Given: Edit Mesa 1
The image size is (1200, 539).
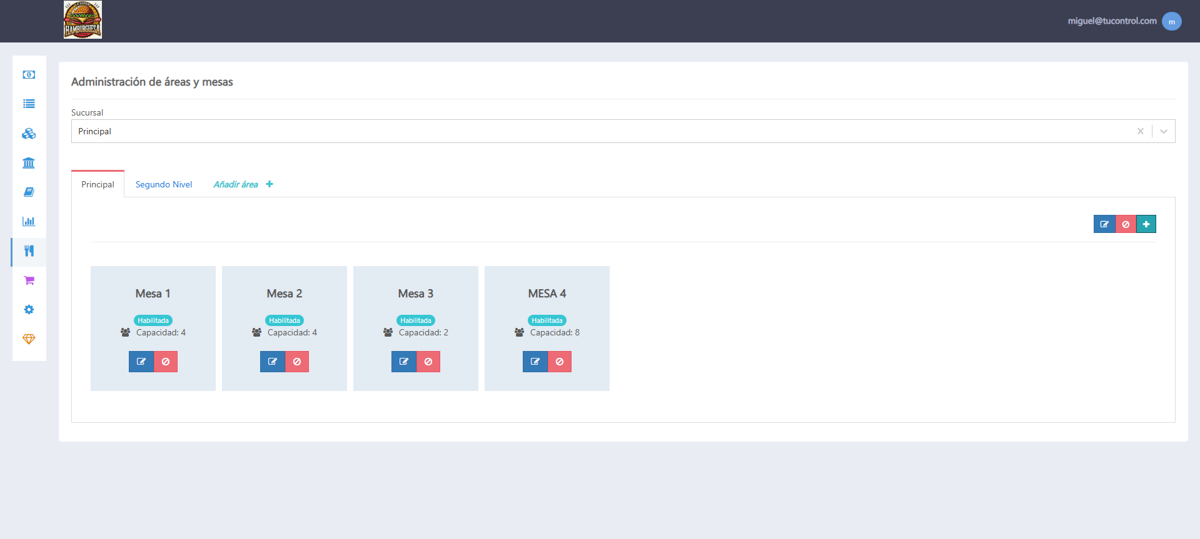Looking at the screenshot, I should [x=141, y=361].
